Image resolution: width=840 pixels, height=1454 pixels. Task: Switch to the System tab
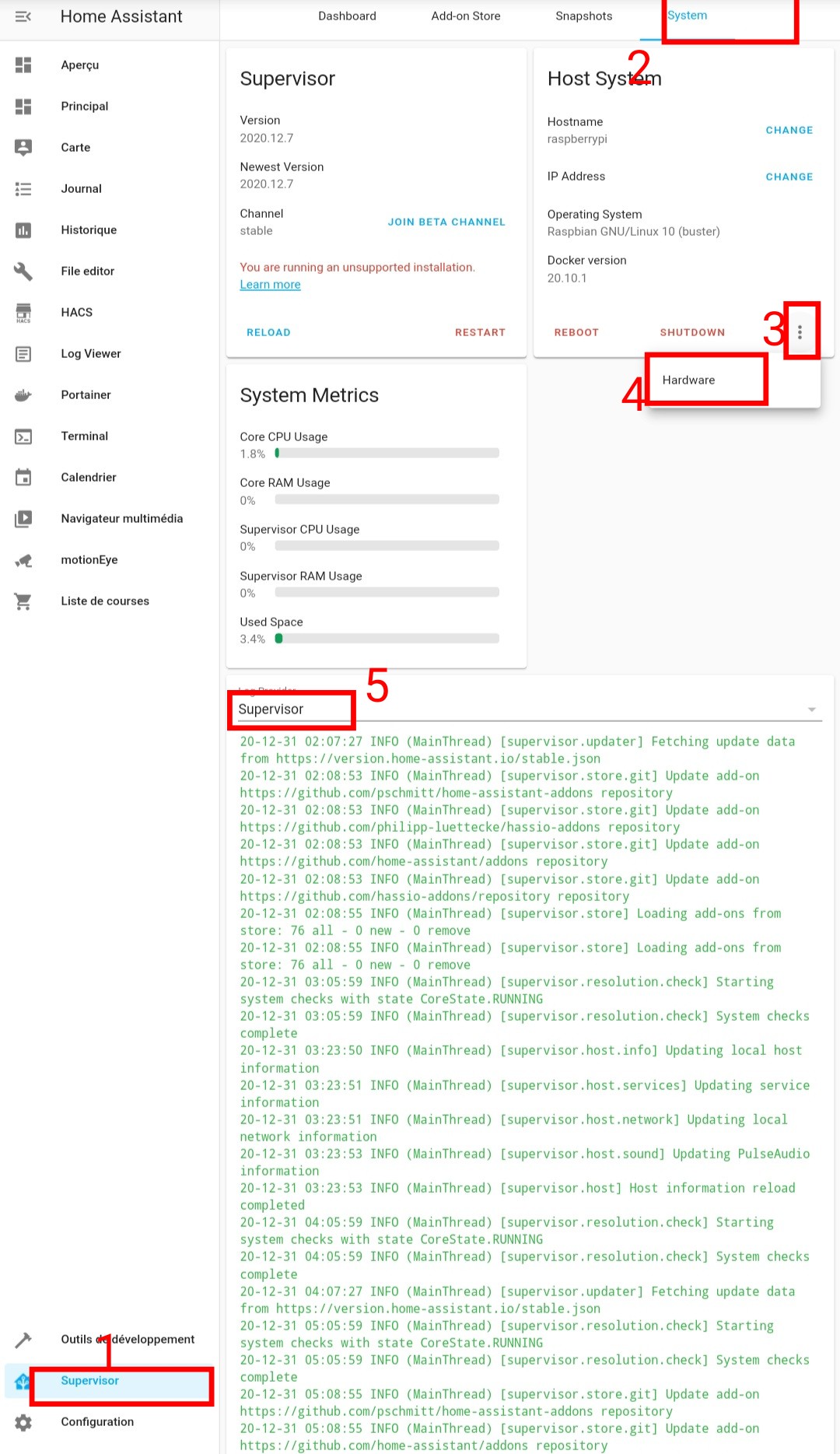click(688, 16)
